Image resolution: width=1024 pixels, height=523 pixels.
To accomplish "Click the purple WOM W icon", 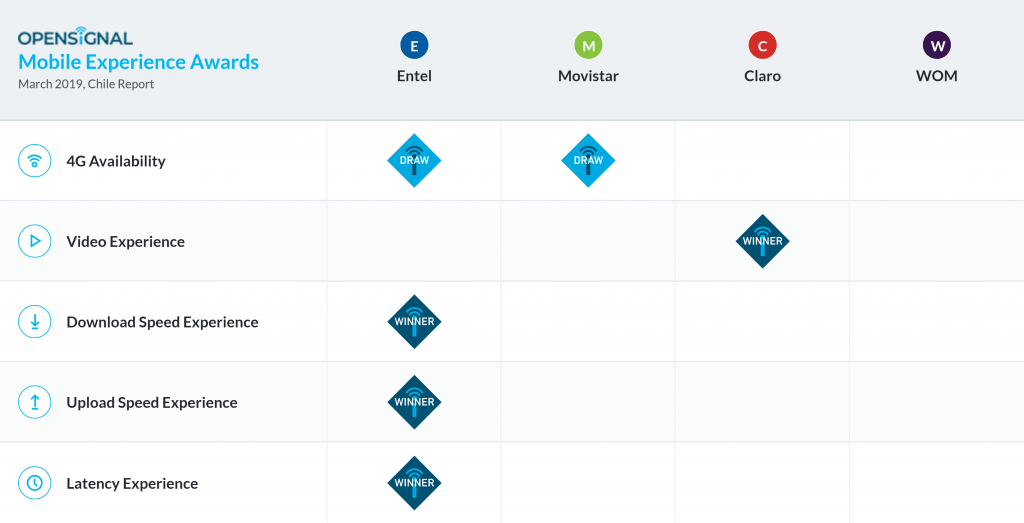I will coord(936,45).
